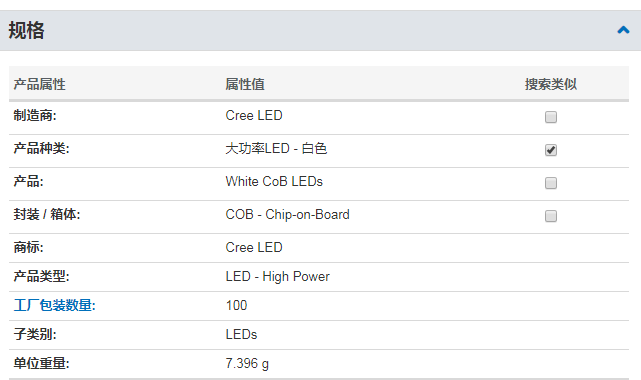Enable the 制造商 Cree LED checkbox
Viewport: 641px width, 380px height.
[x=551, y=117]
